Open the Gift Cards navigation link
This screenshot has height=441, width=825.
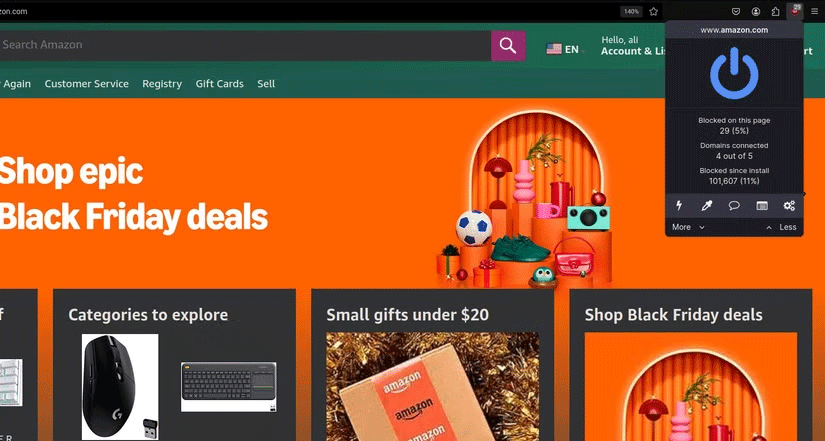[219, 84]
